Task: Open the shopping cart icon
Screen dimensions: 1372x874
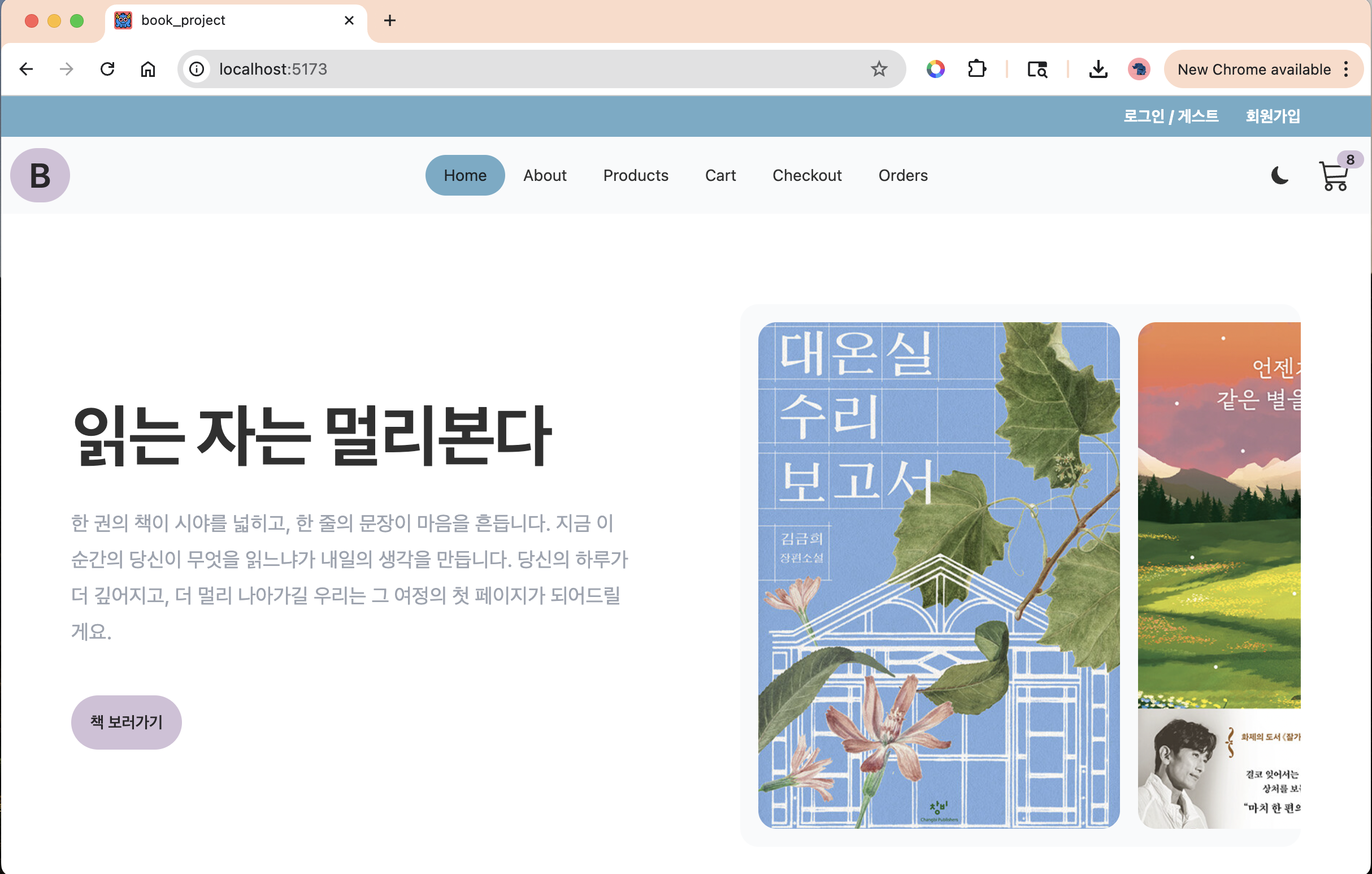Action: coord(1333,176)
